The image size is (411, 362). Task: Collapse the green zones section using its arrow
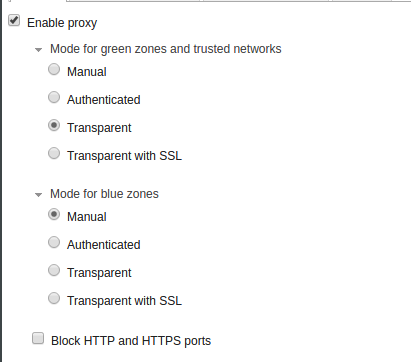click(x=39, y=50)
